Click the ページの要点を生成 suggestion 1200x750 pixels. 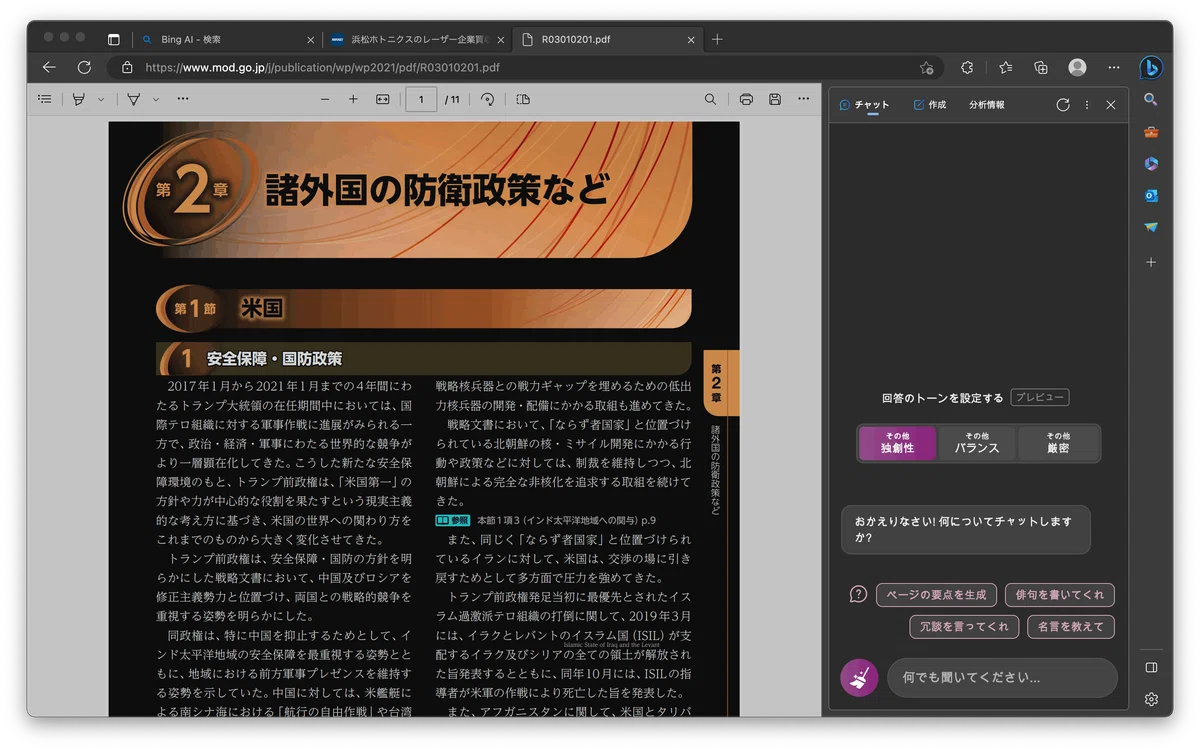936,595
